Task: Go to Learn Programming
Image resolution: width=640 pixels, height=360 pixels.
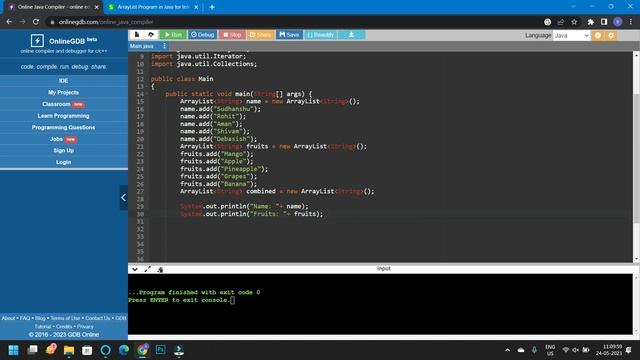Action: coord(63,116)
